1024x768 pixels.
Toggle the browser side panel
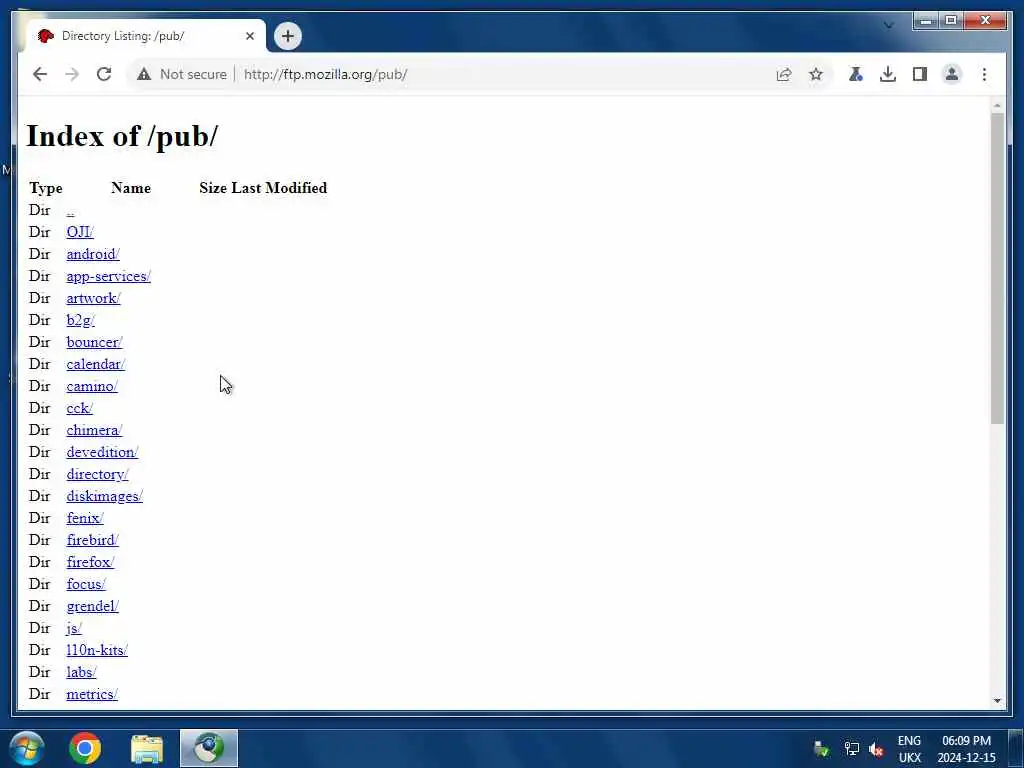tap(920, 74)
